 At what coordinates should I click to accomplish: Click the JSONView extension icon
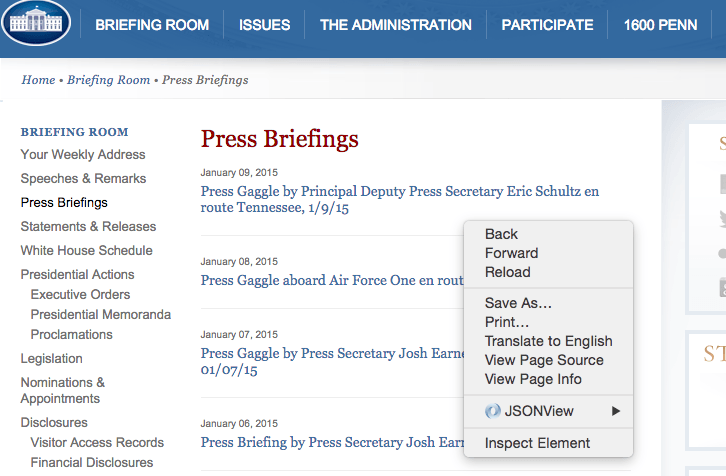click(493, 411)
